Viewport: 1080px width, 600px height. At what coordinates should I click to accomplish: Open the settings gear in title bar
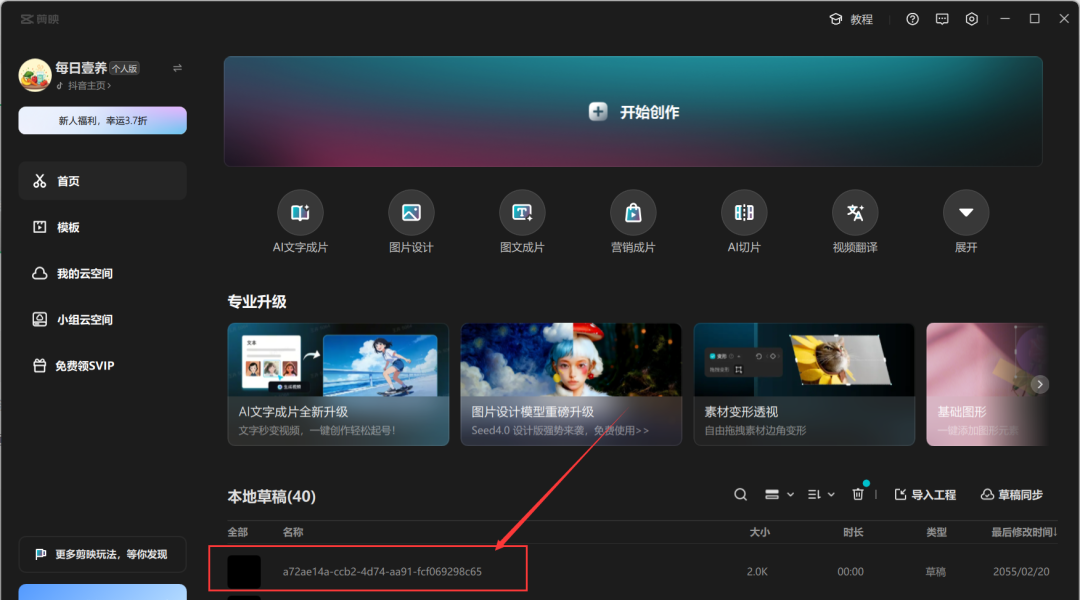tap(971, 18)
